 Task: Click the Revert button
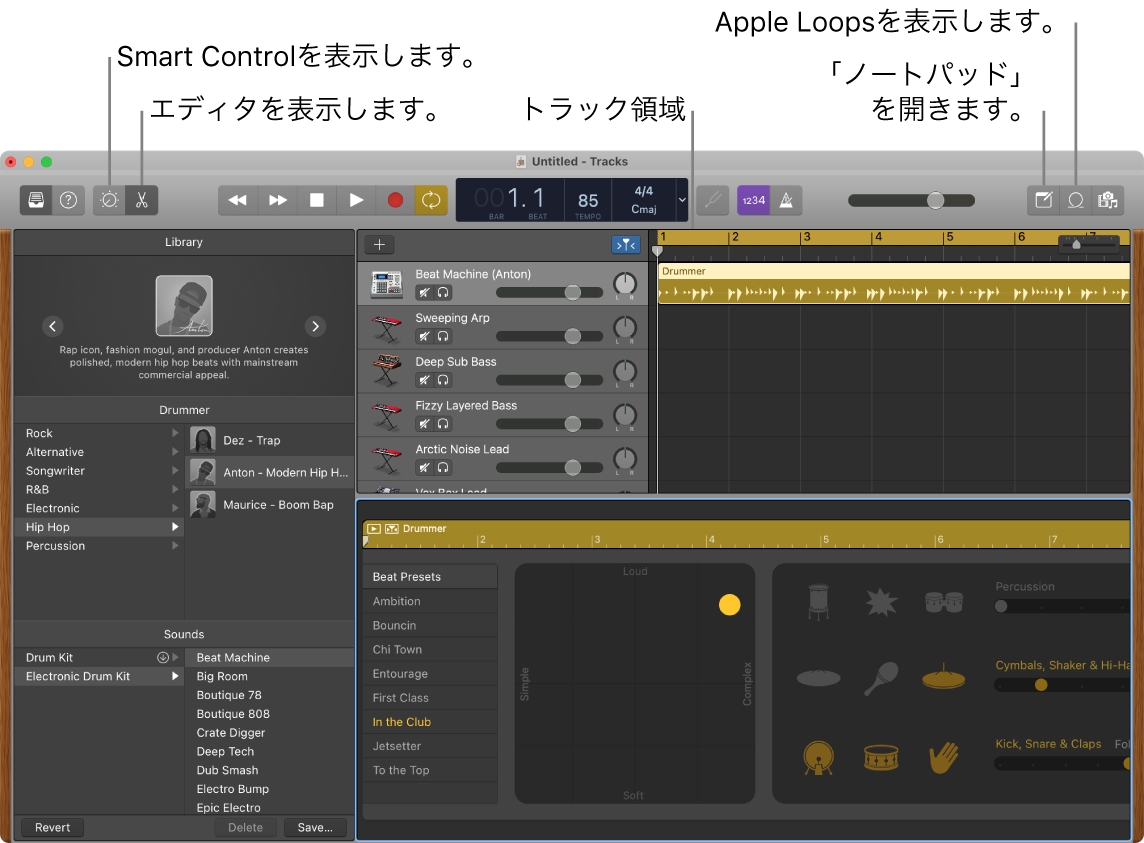coord(51,827)
